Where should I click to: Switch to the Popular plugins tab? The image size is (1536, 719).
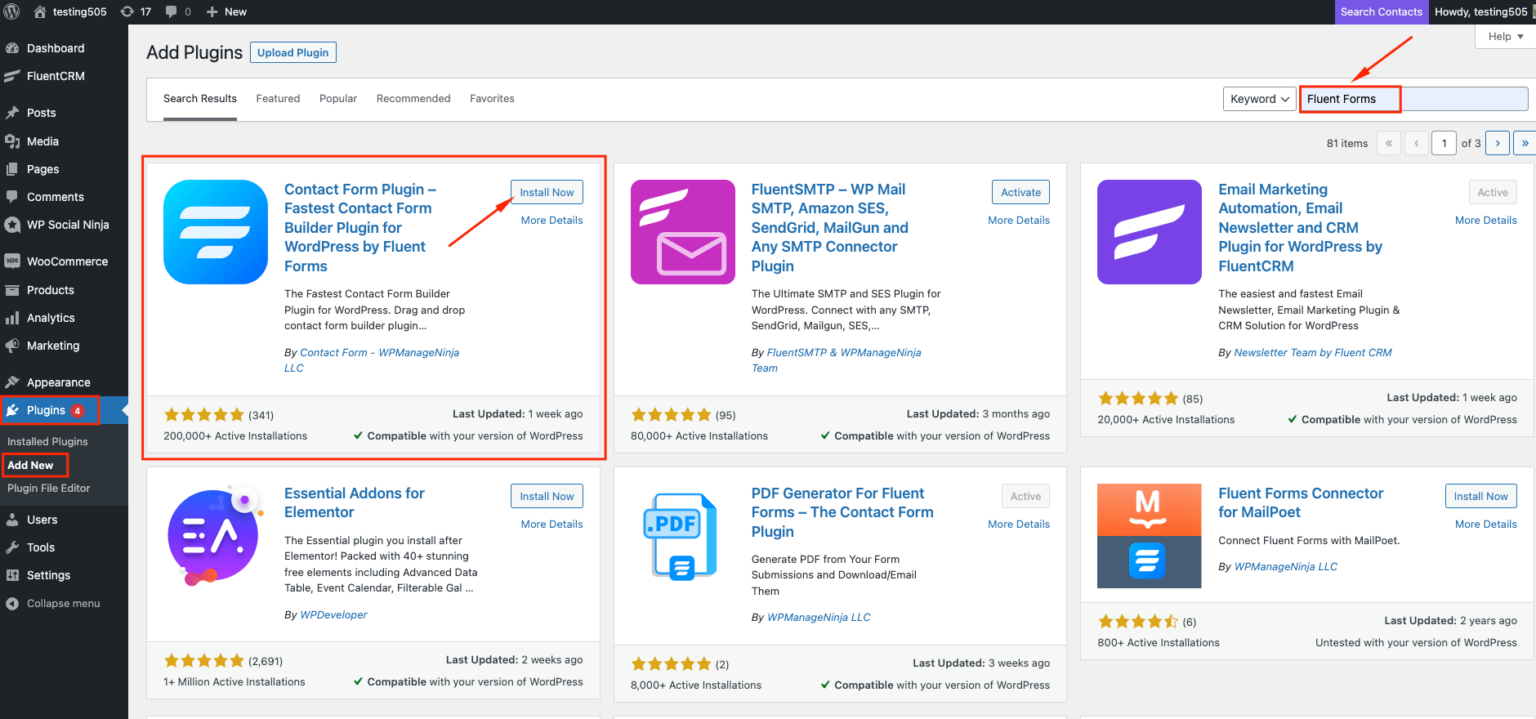tap(338, 98)
